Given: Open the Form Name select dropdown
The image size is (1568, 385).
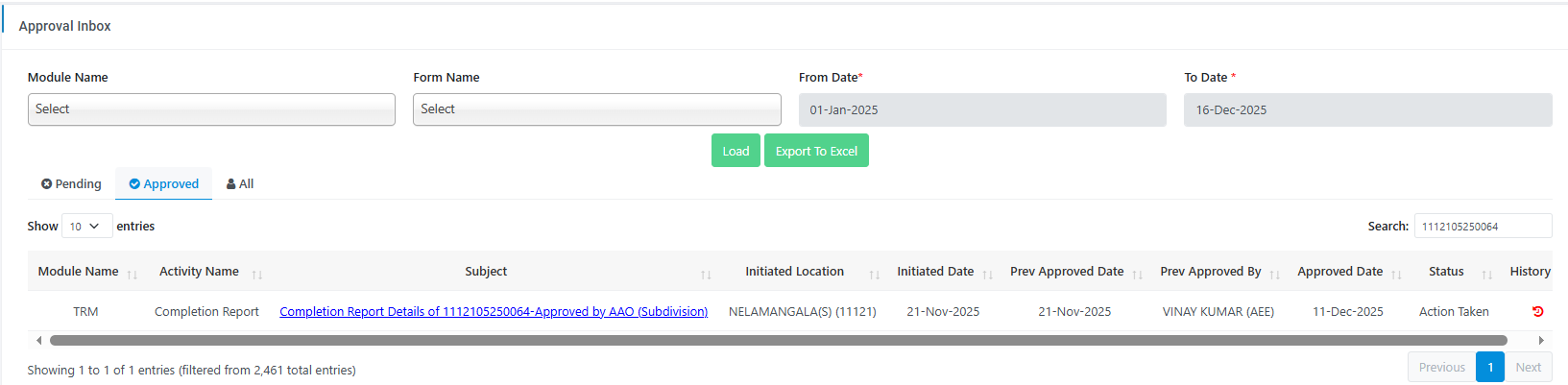Looking at the screenshot, I should pyautogui.click(x=596, y=109).
